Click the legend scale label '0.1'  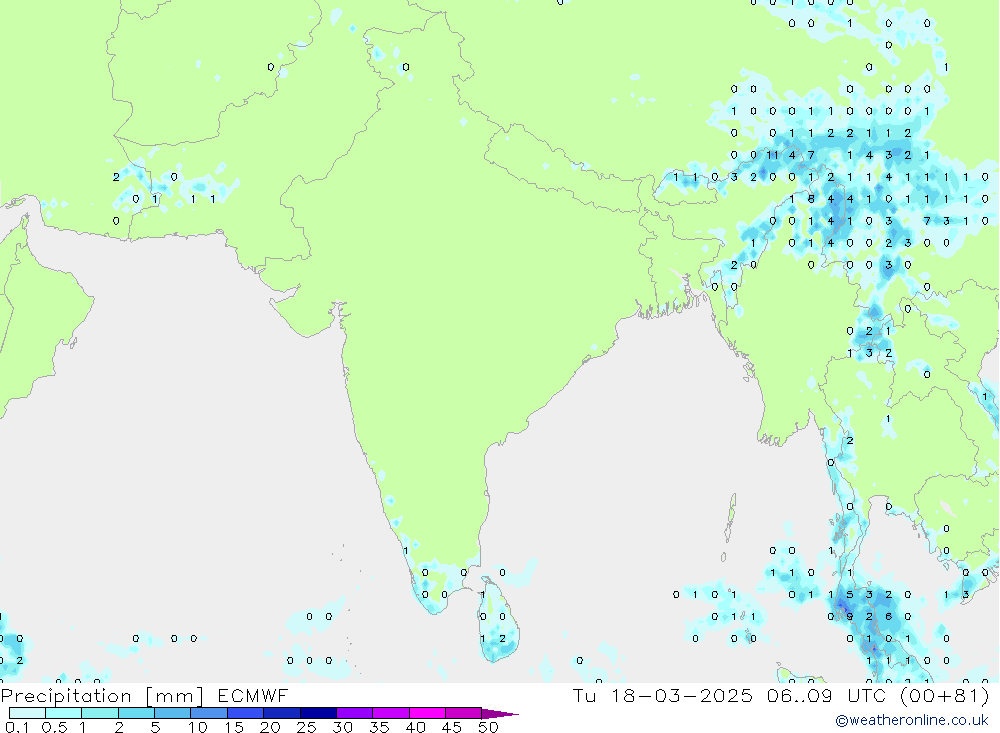point(17,727)
